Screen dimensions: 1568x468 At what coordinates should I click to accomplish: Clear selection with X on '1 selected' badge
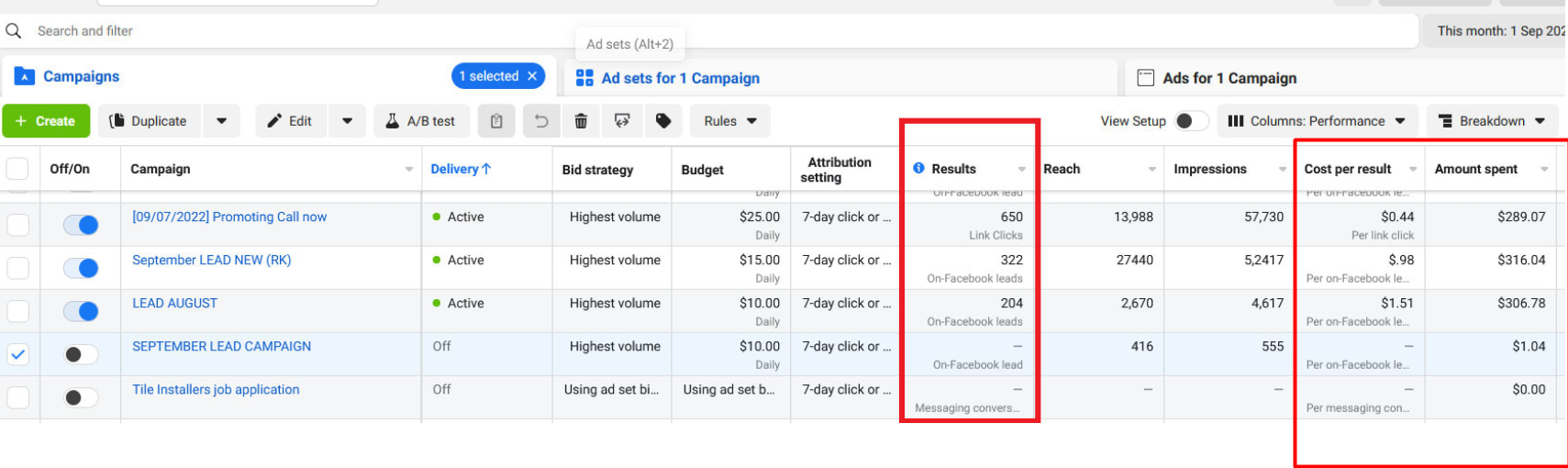click(532, 76)
